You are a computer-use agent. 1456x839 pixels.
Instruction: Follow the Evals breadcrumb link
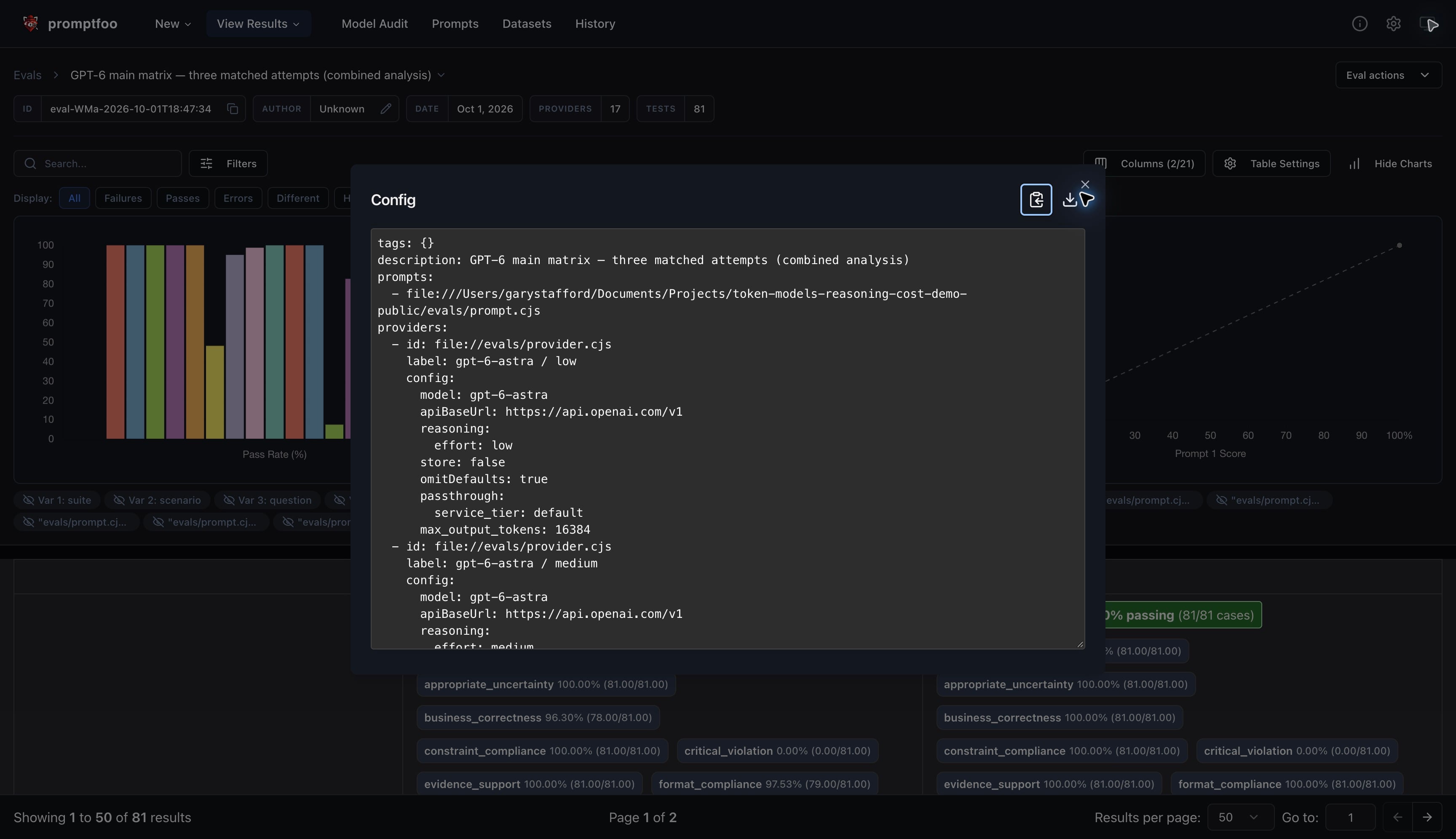tap(27, 75)
